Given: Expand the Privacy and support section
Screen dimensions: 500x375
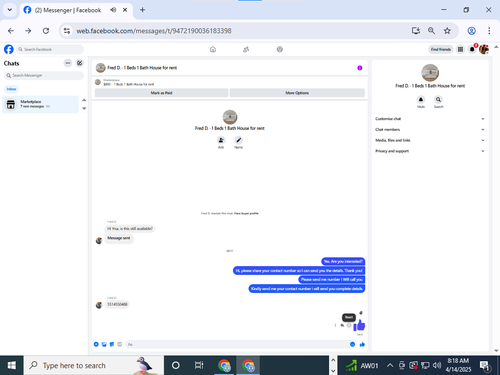Looking at the screenshot, I should pos(430,151).
